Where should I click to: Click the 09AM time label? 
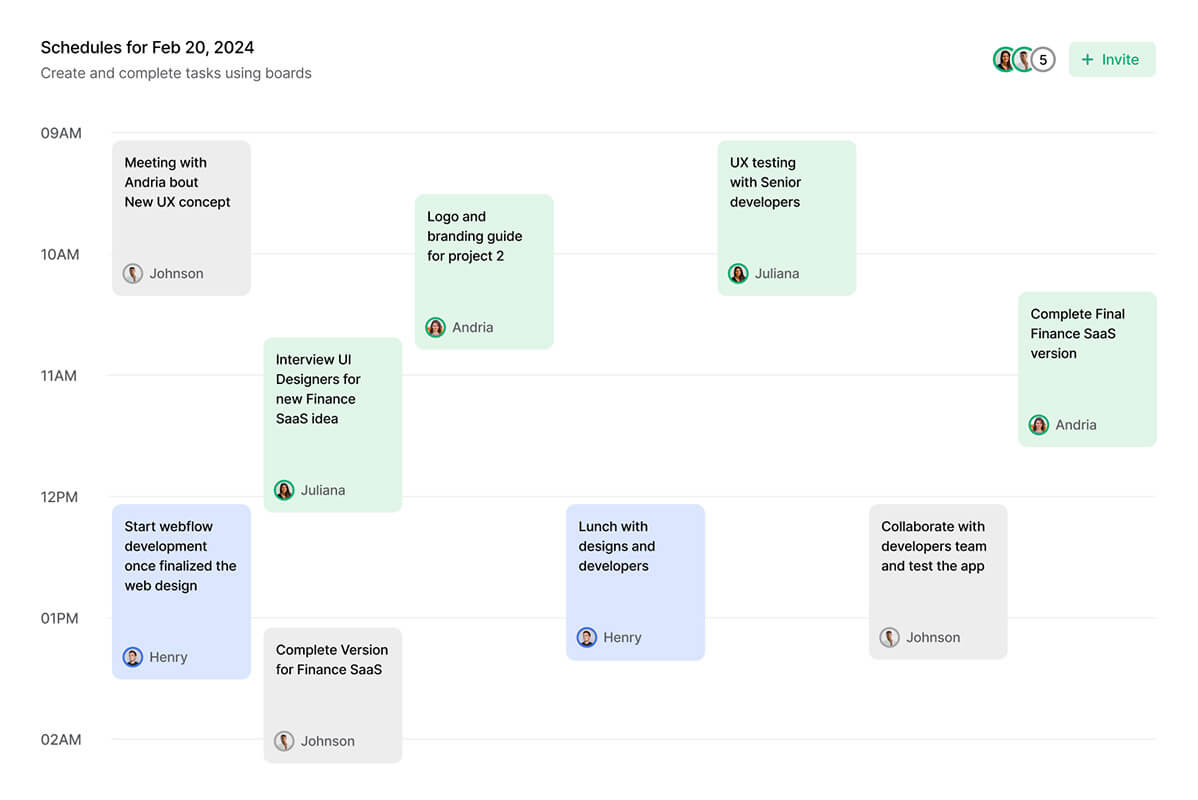click(61, 133)
